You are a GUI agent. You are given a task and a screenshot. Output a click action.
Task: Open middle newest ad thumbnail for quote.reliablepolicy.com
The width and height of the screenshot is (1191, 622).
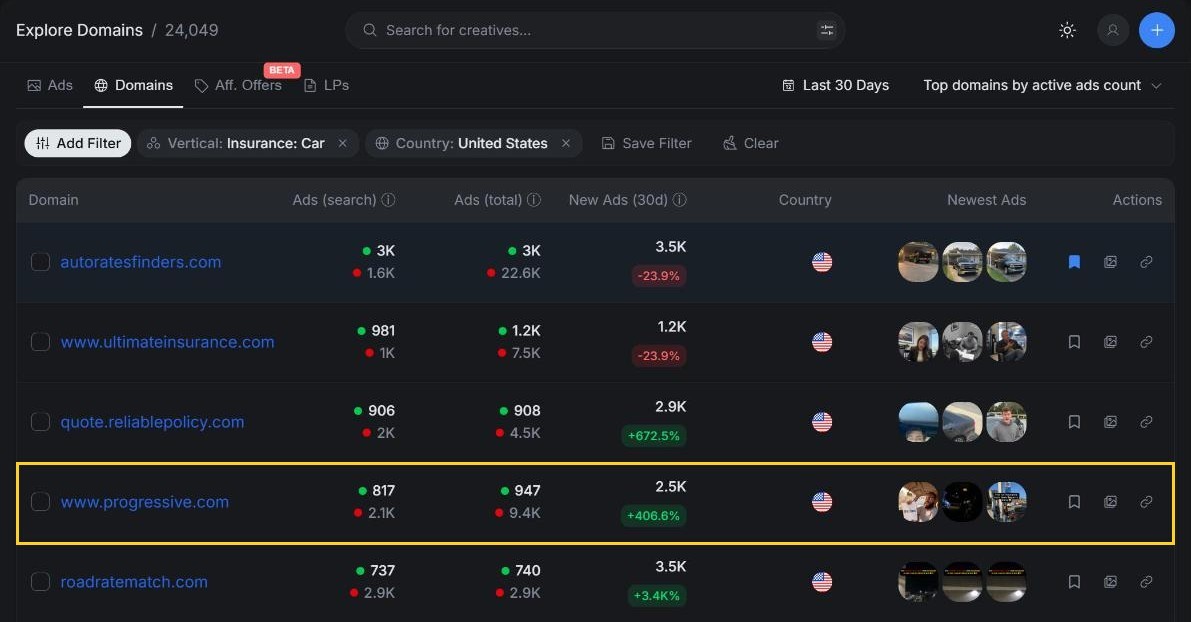click(x=962, y=422)
